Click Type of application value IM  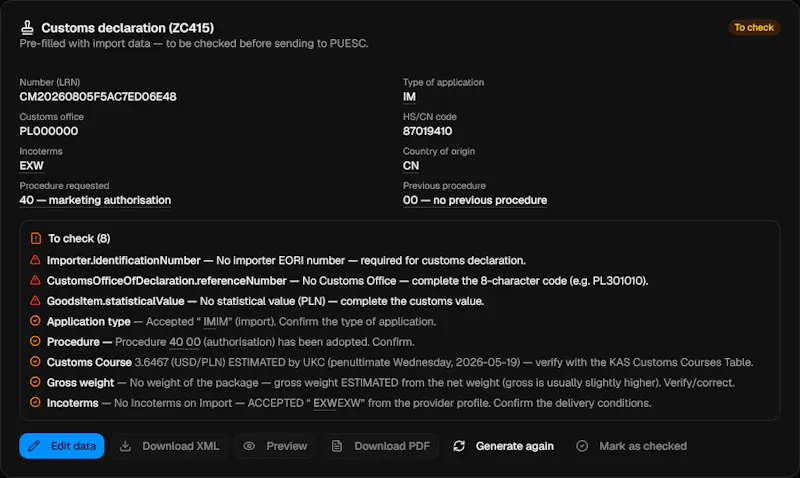409,96
